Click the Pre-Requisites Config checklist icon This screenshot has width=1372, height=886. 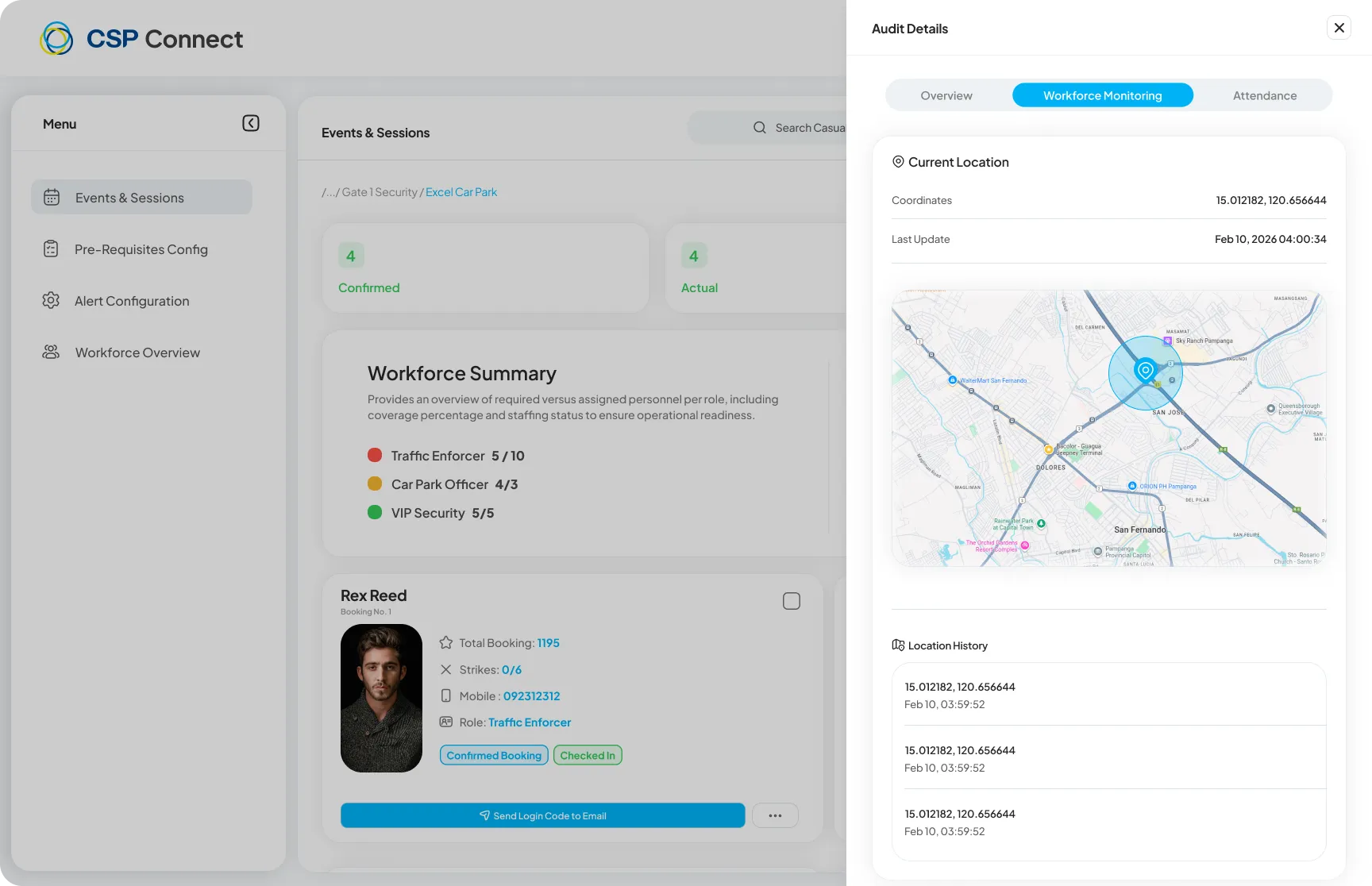click(x=51, y=248)
